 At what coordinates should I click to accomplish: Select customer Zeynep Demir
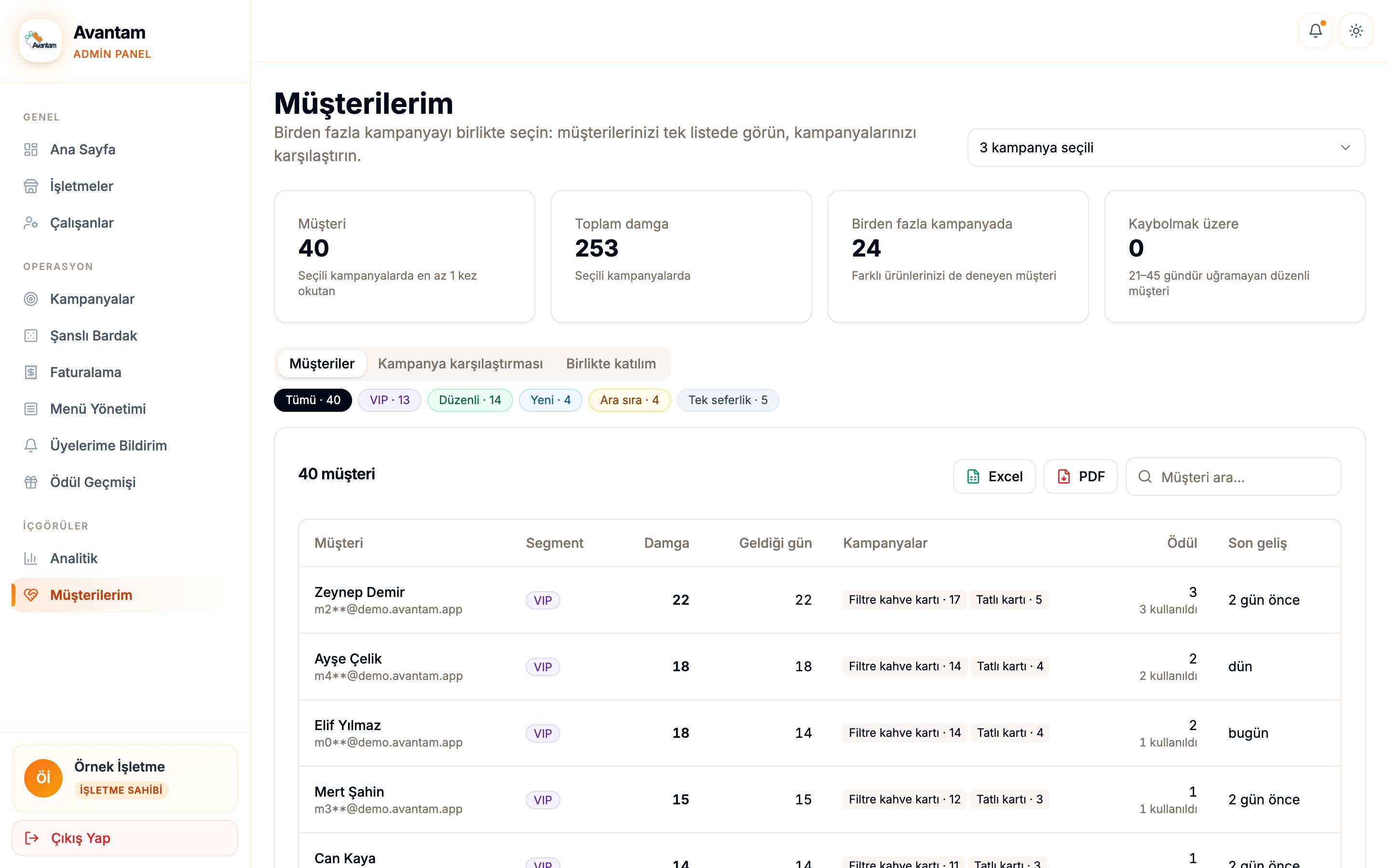tap(359, 592)
